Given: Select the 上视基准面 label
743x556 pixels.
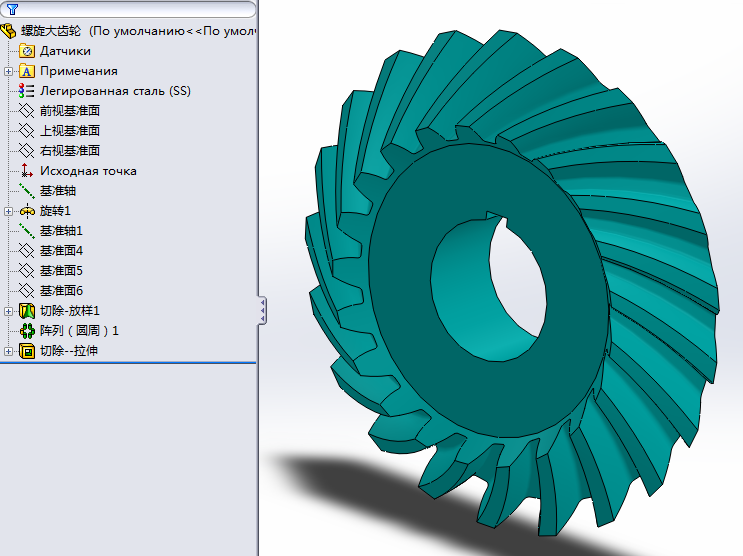Looking at the screenshot, I should click(70, 131).
